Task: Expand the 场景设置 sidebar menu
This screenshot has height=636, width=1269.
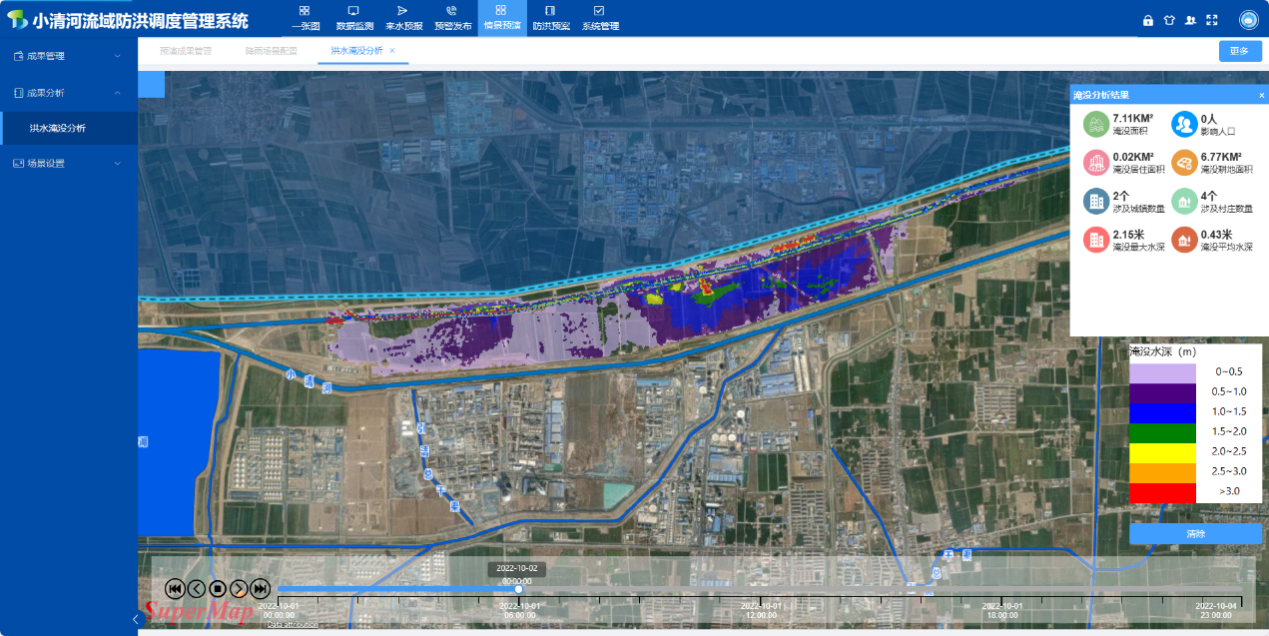Action: (68, 163)
